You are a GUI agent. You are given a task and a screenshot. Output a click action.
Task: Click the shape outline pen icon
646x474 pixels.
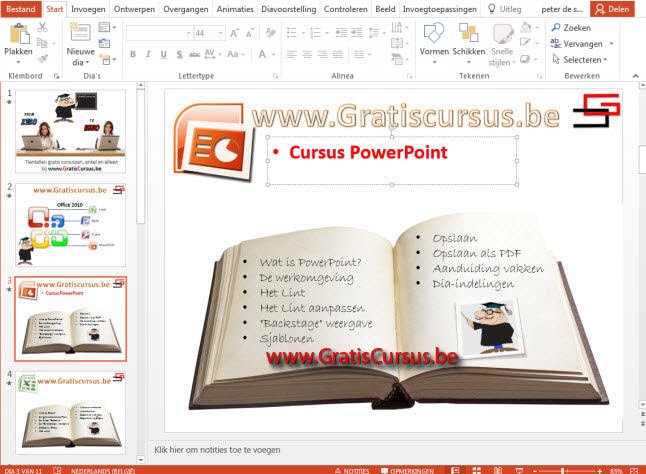coord(525,43)
